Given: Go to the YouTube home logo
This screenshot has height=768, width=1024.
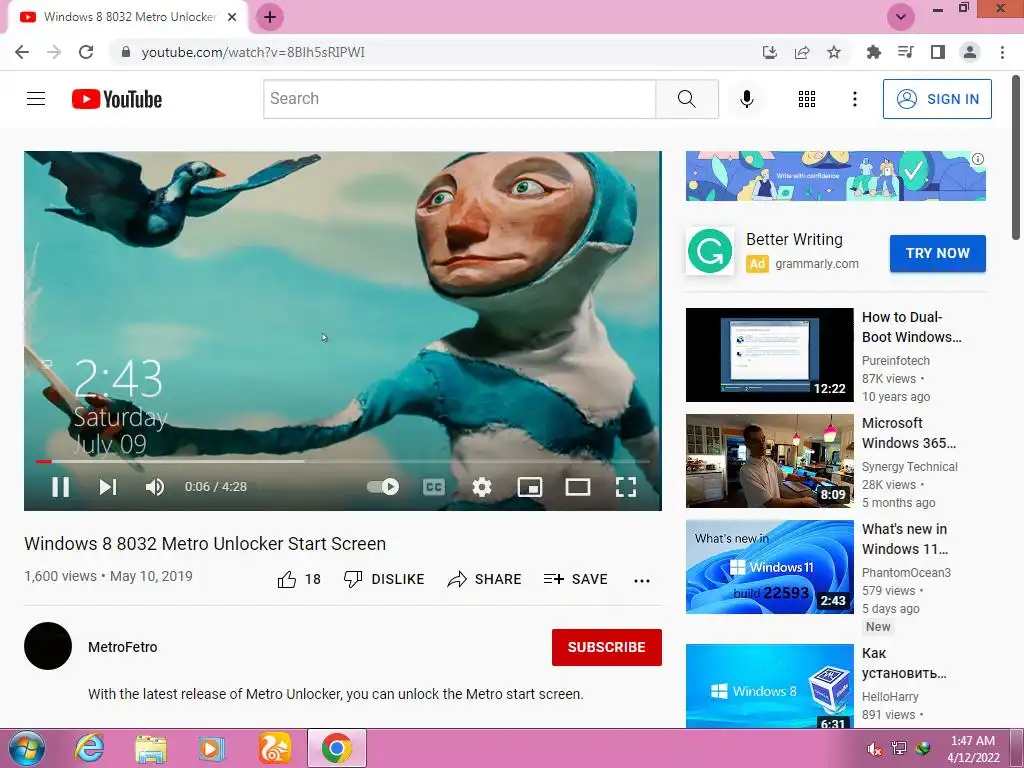Looking at the screenshot, I should pyautogui.click(x=117, y=99).
